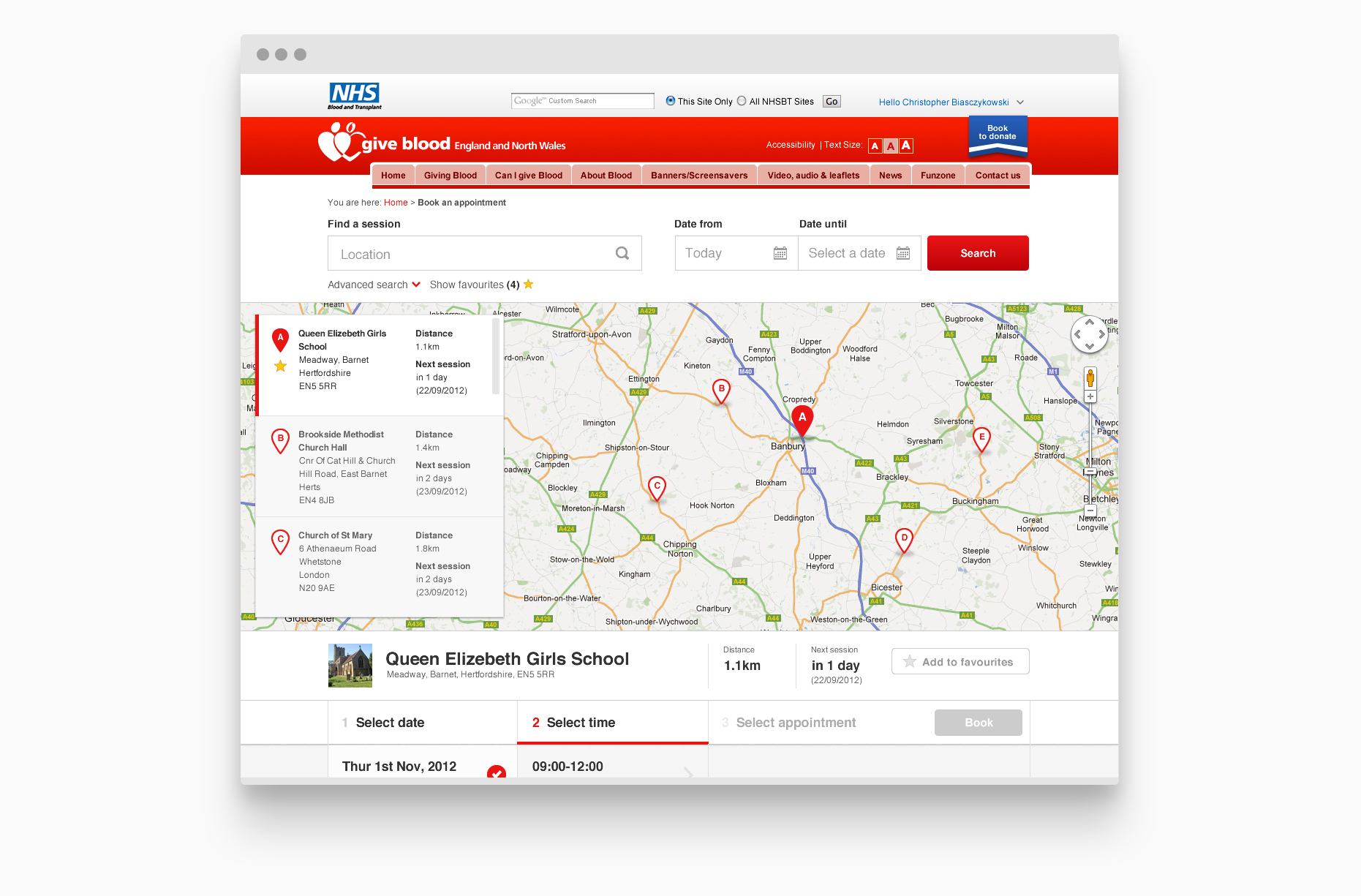The image size is (1361, 896).
Task: Click the magnifier icon in Location field
Action: coord(622,253)
